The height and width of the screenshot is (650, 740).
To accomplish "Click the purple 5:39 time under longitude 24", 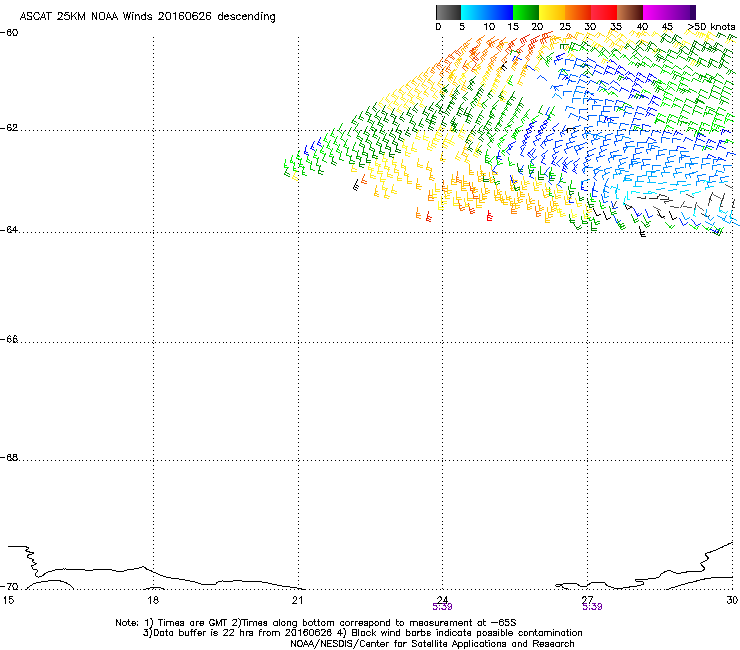I will (x=442, y=607).
